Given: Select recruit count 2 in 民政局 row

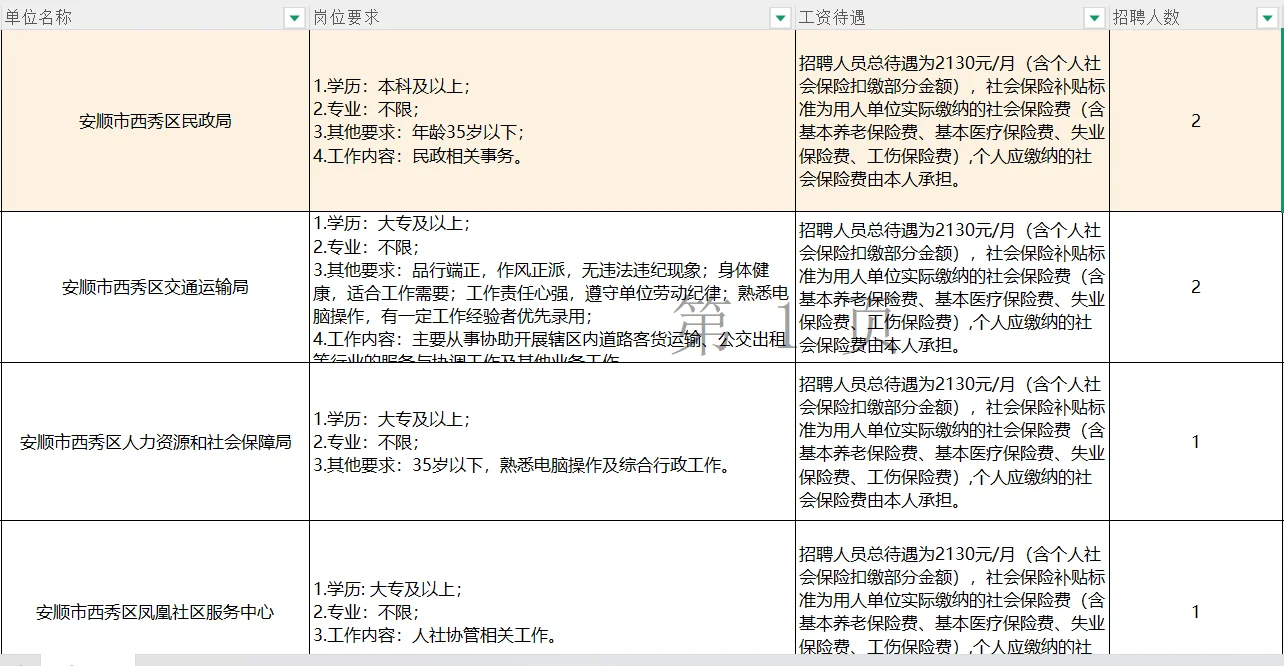Looking at the screenshot, I should 1196,121.
